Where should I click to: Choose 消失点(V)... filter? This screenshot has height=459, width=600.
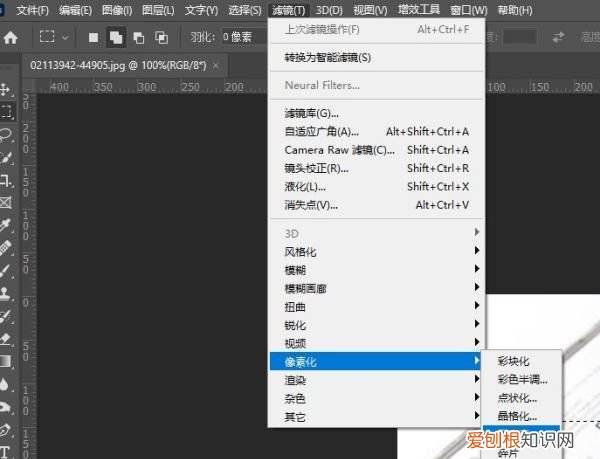coord(377,205)
